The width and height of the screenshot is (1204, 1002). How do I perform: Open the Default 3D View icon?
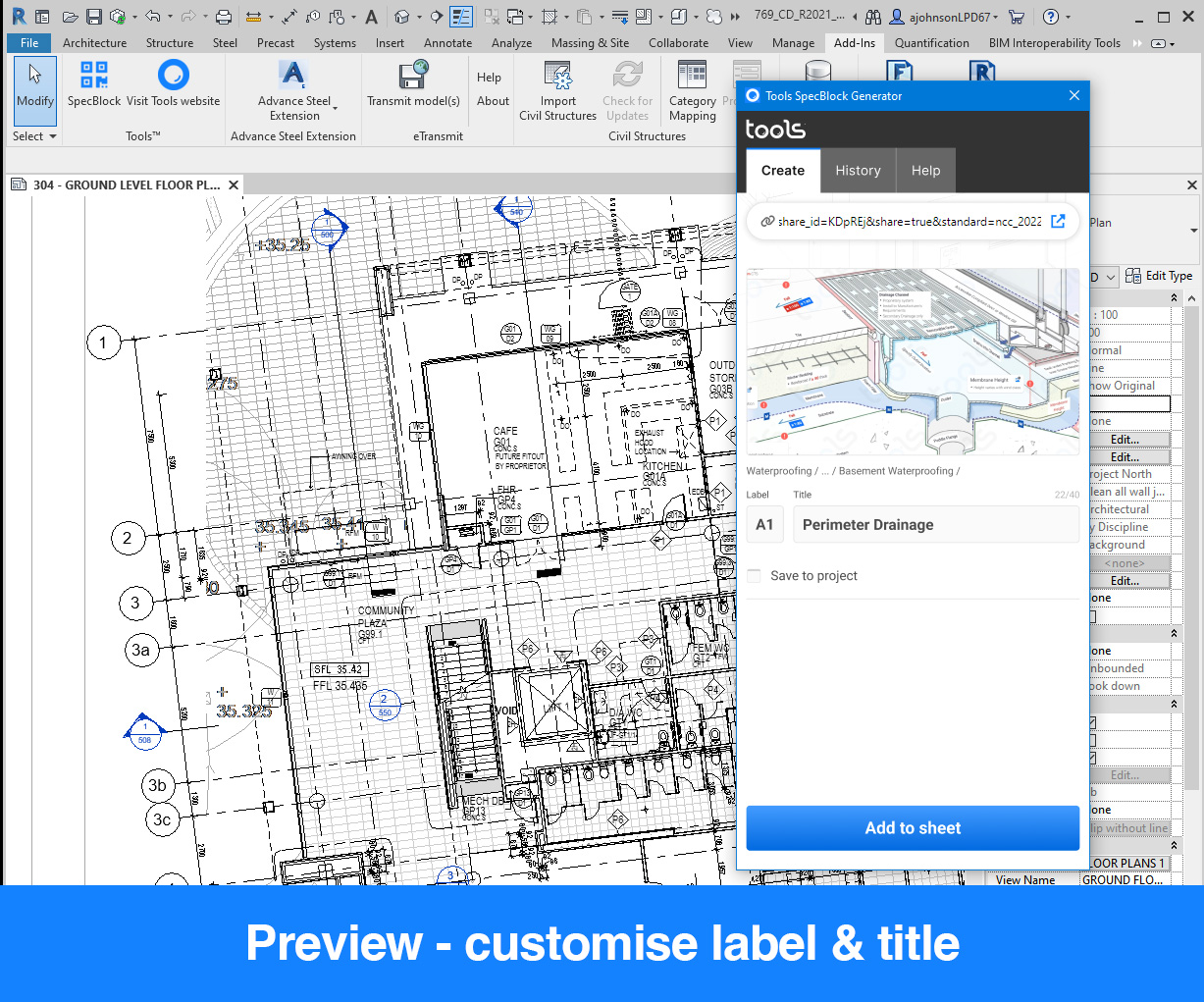(x=401, y=17)
